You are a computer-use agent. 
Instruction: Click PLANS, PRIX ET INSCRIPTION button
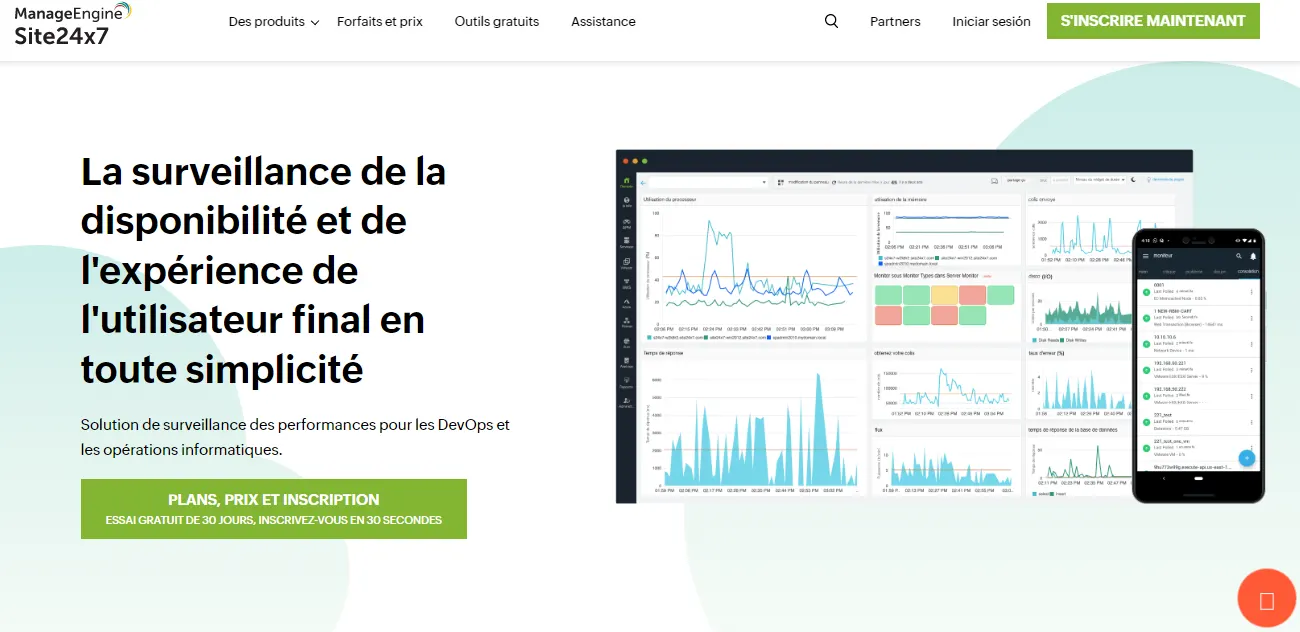click(274, 509)
